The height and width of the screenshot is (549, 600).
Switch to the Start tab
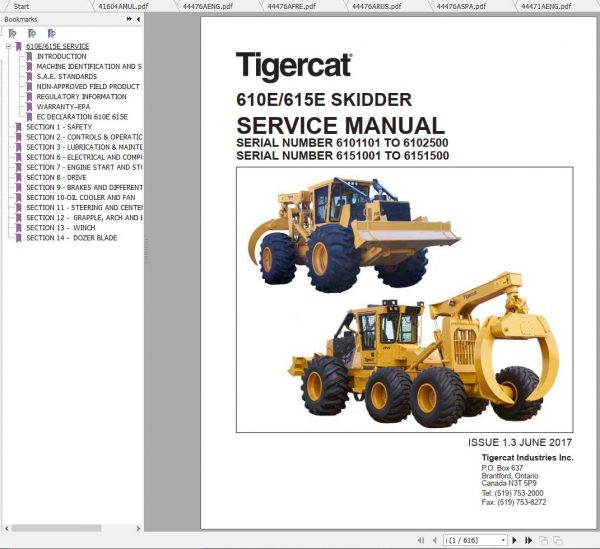point(21,6)
